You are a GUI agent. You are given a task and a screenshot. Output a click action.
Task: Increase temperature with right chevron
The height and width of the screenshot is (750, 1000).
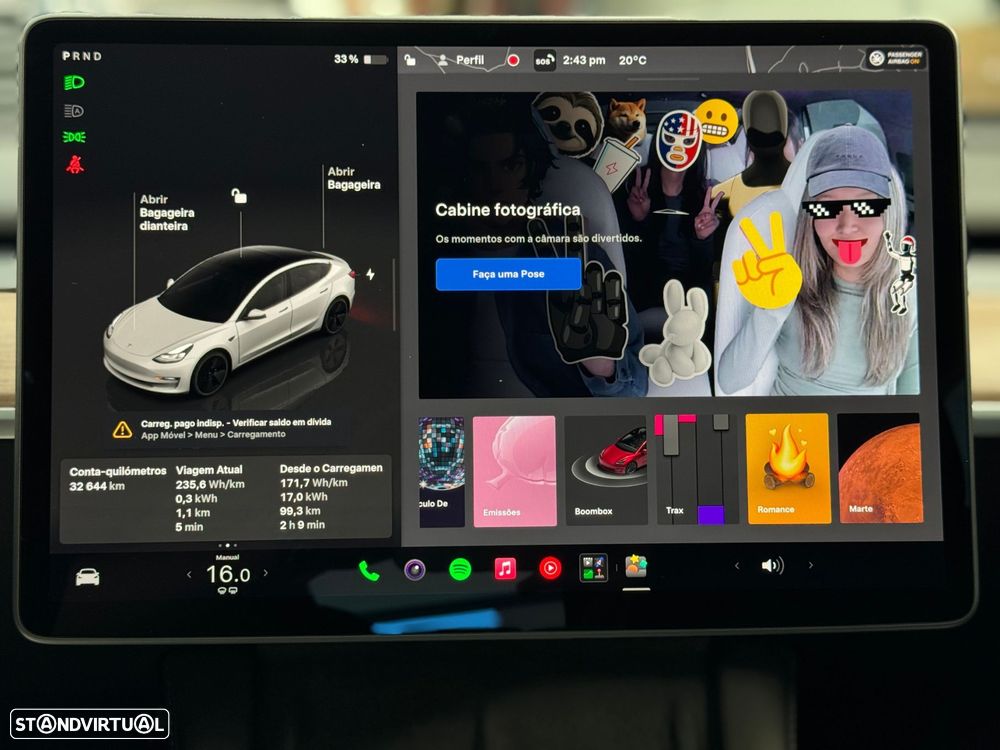266,573
